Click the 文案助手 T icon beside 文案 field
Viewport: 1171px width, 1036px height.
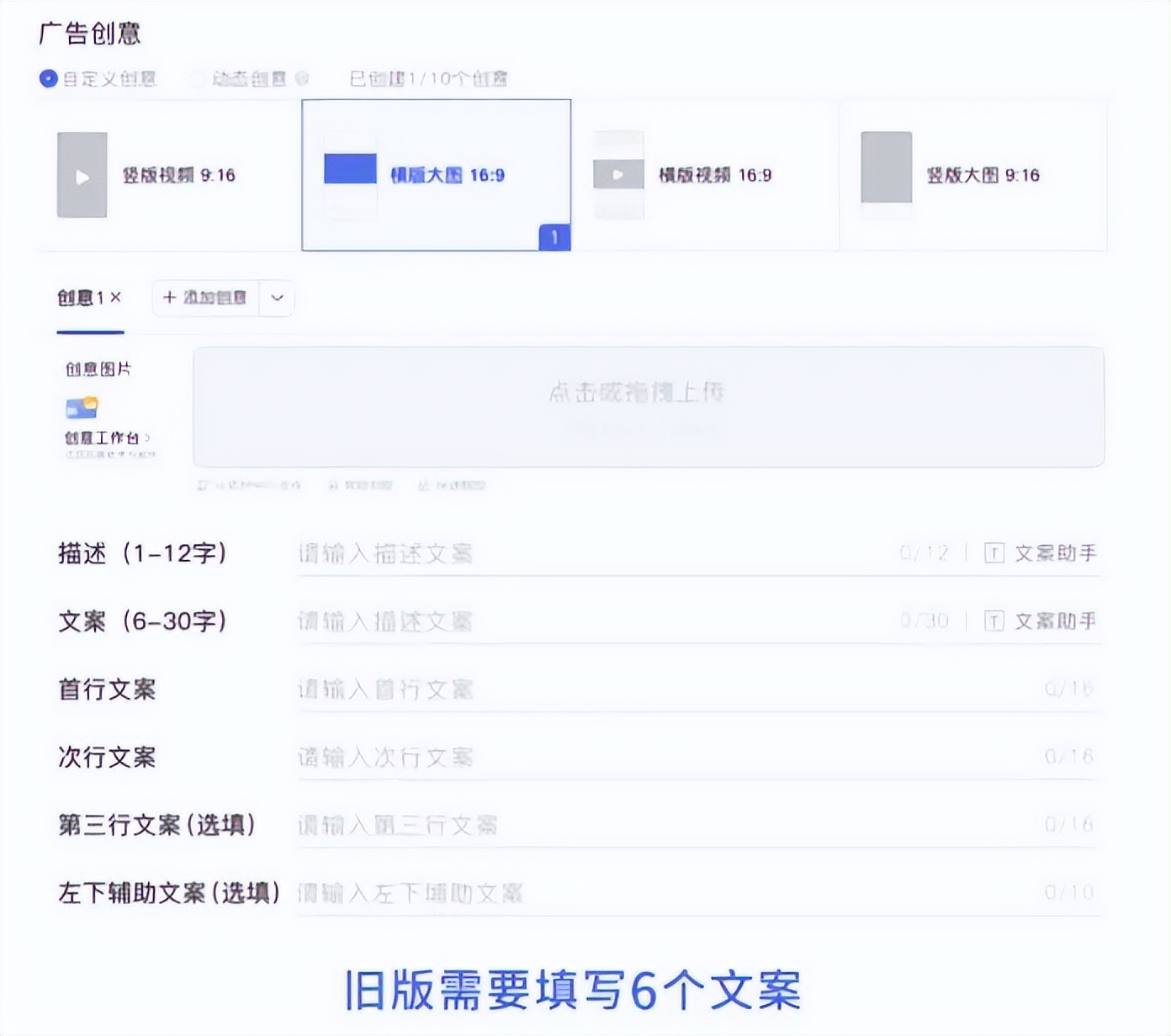(996, 621)
